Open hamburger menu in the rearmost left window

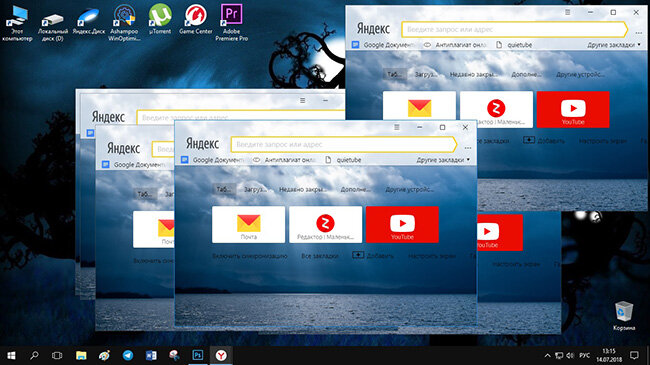[x=303, y=100]
